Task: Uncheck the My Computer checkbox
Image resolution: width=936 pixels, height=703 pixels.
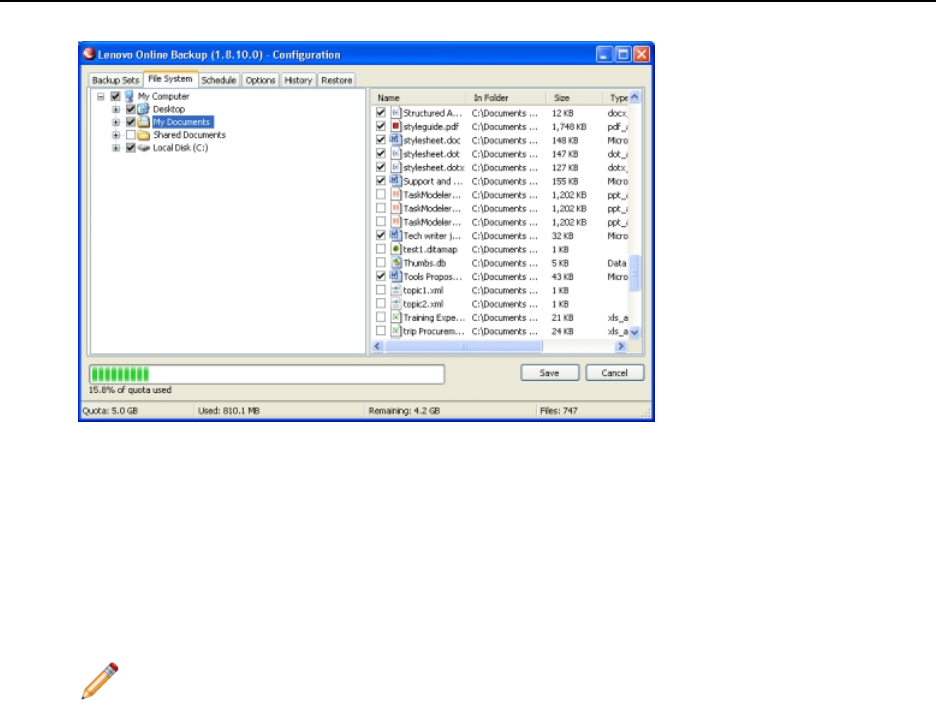Action: click(x=116, y=96)
